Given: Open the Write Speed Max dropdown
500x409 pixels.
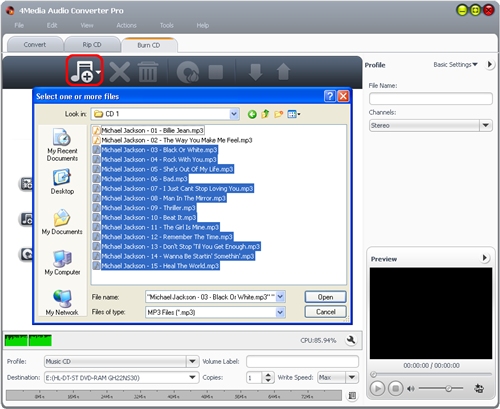Looking at the screenshot, I should 352,377.
